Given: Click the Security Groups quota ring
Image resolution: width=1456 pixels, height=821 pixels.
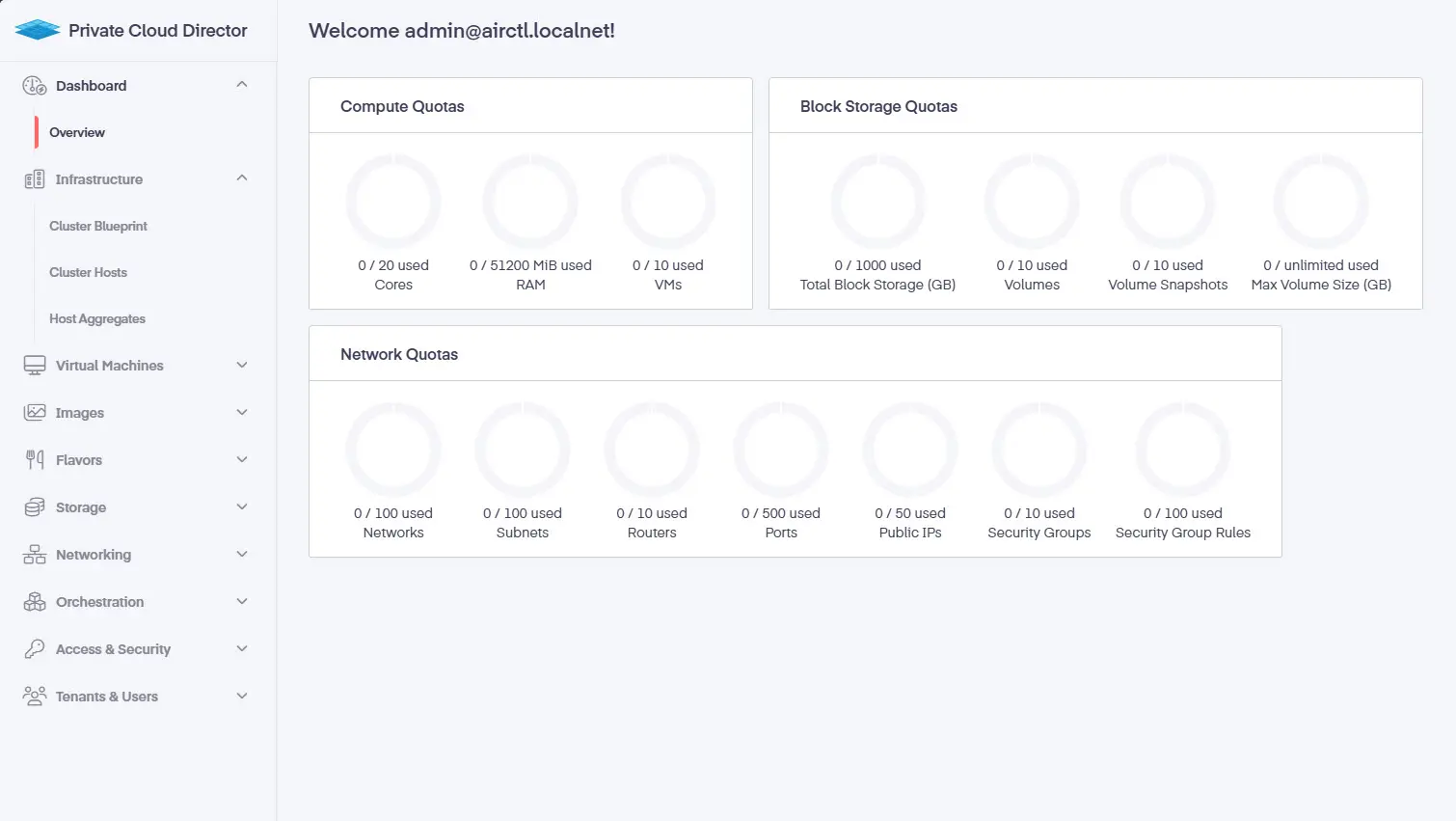Looking at the screenshot, I should point(1039,450).
